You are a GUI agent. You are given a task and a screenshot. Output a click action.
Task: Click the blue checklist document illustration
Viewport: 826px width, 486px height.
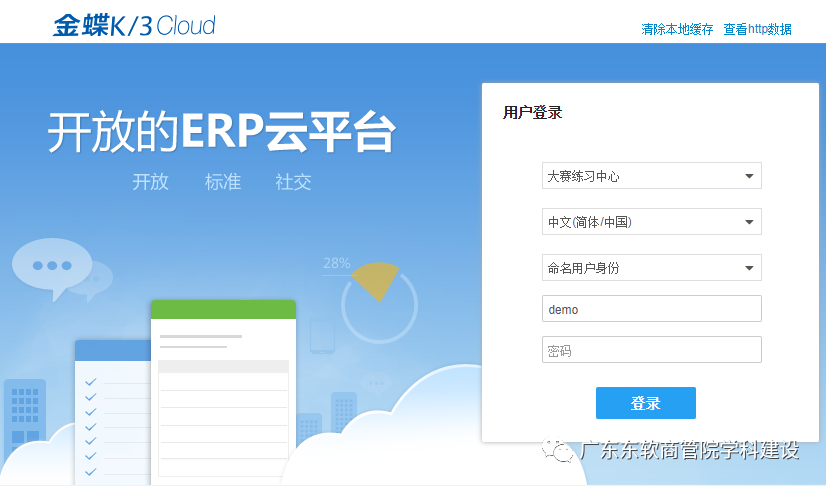[x=112, y=410]
